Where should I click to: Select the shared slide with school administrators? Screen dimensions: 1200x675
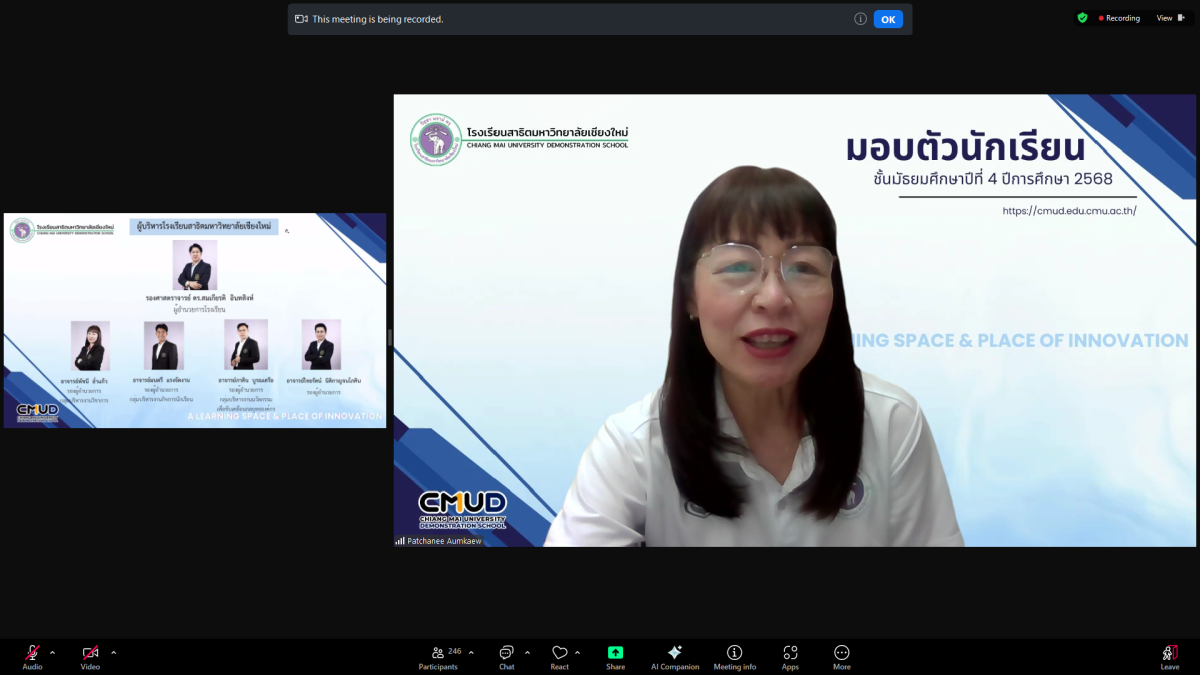195,320
